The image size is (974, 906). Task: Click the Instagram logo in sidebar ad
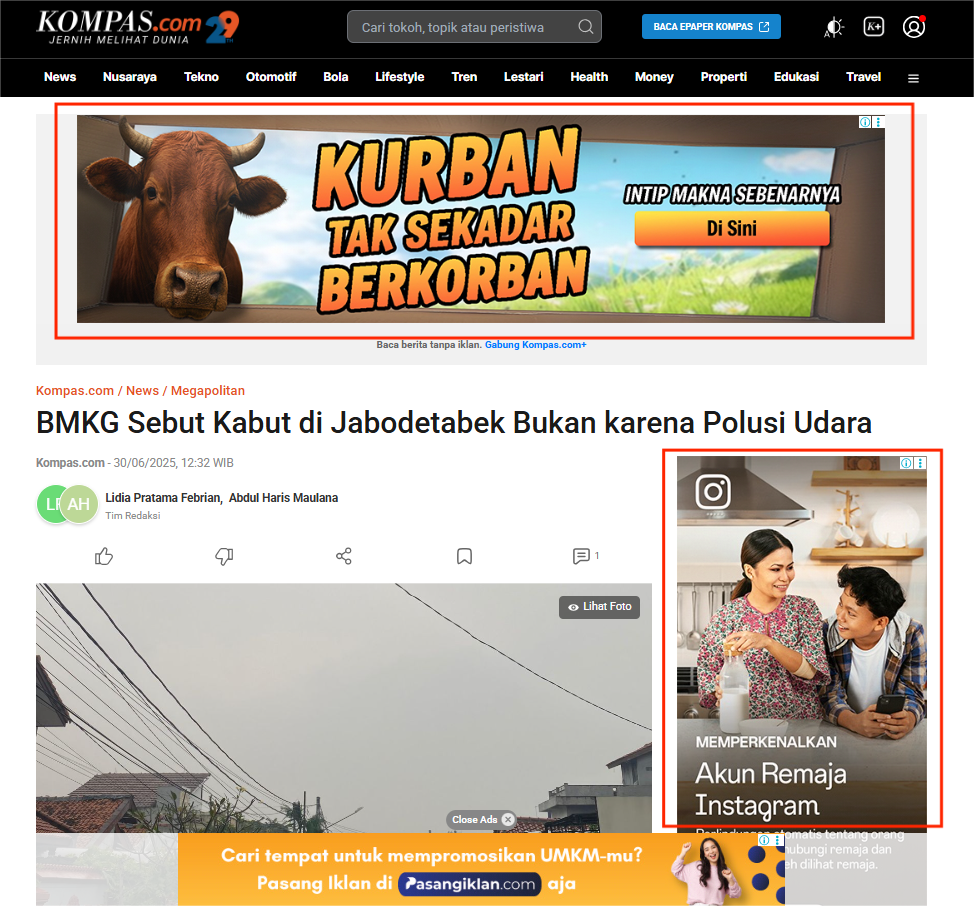(x=713, y=492)
